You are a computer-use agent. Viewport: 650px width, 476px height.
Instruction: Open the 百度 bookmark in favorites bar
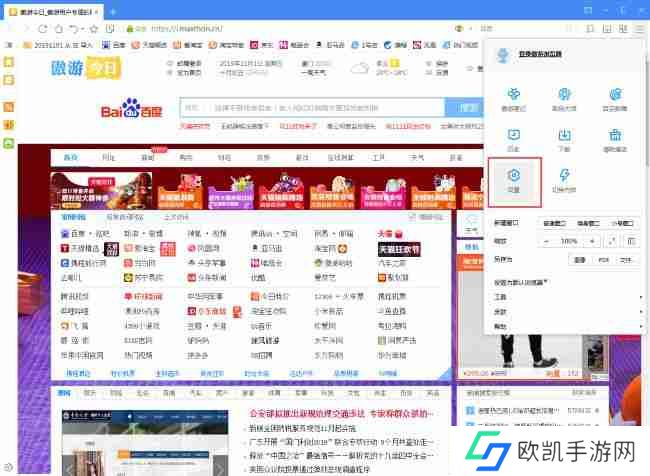click(113, 45)
